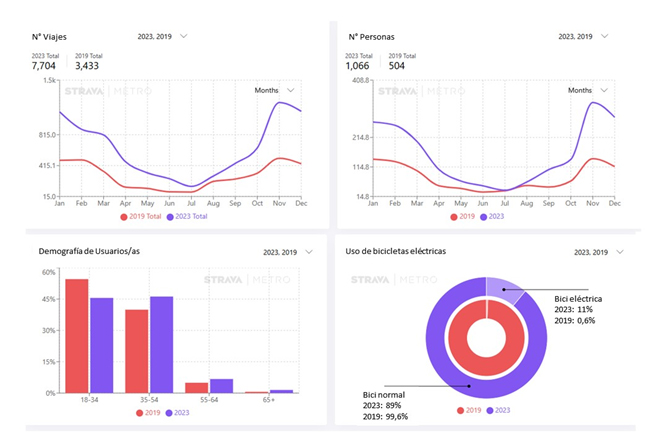Toggle the 2019 Total legend in N° Viajes

[142, 216]
